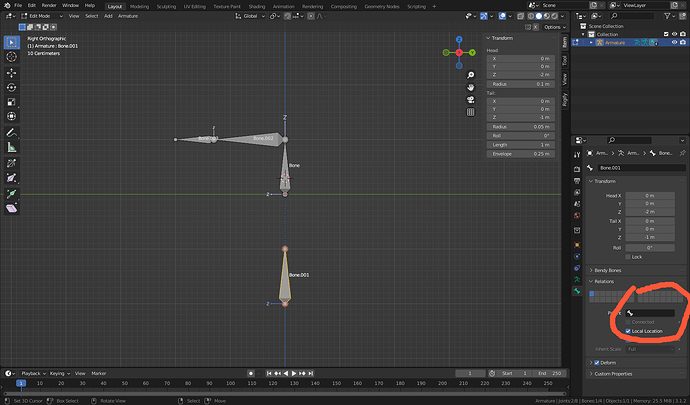Toggle the Deform checkbox
The width and height of the screenshot is (690, 405).
[x=597, y=363]
